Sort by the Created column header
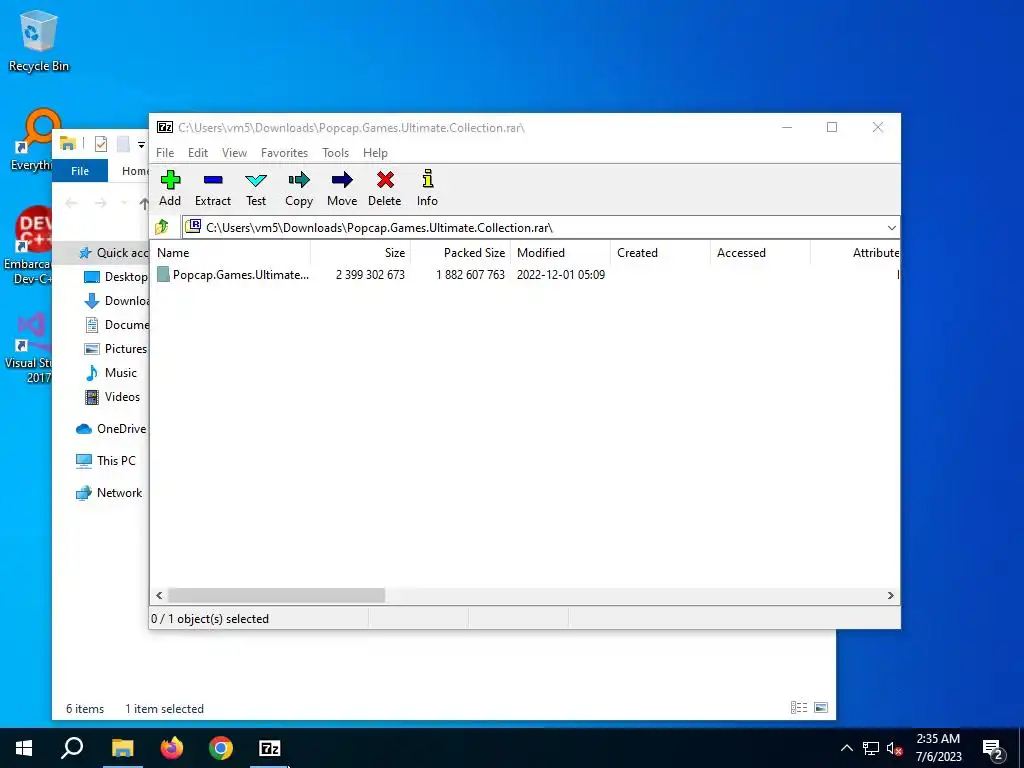Image resolution: width=1024 pixels, height=768 pixels. click(660, 253)
